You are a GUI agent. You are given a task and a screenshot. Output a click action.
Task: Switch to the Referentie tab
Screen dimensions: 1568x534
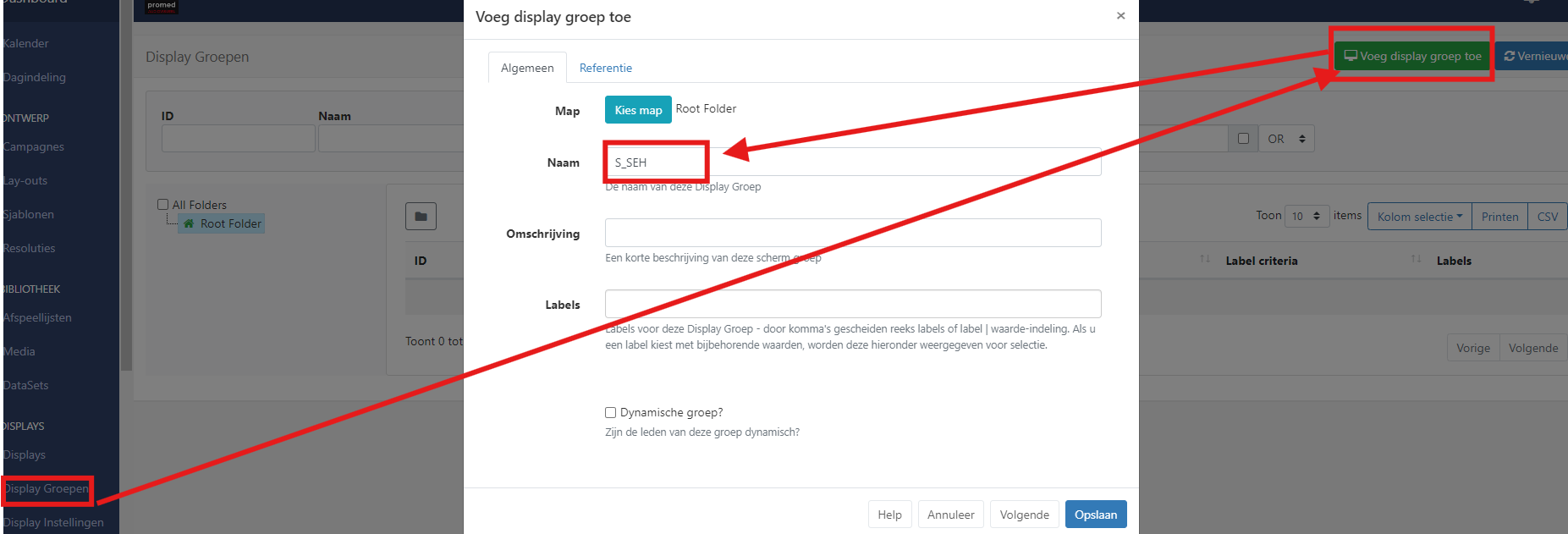(x=605, y=69)
